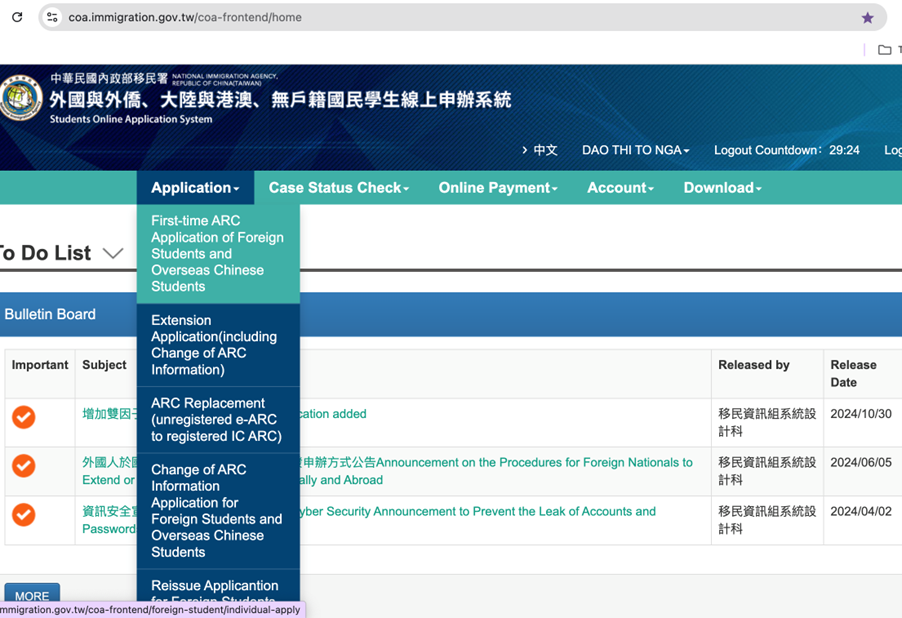Open the bulletin ending in 'cation added'
Screen dimensions: 902x618
[333, 414]
